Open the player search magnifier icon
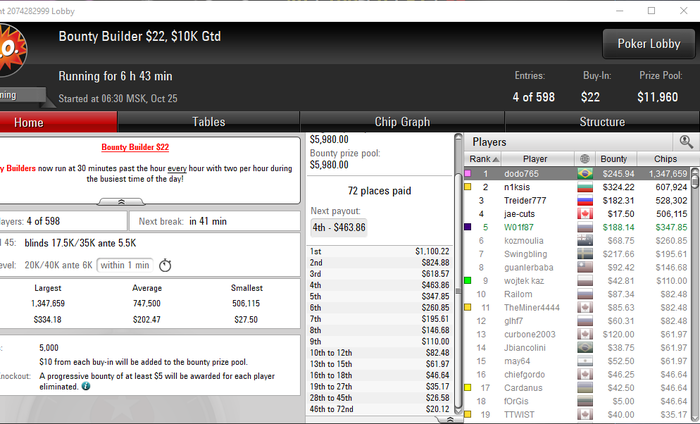 686,142
